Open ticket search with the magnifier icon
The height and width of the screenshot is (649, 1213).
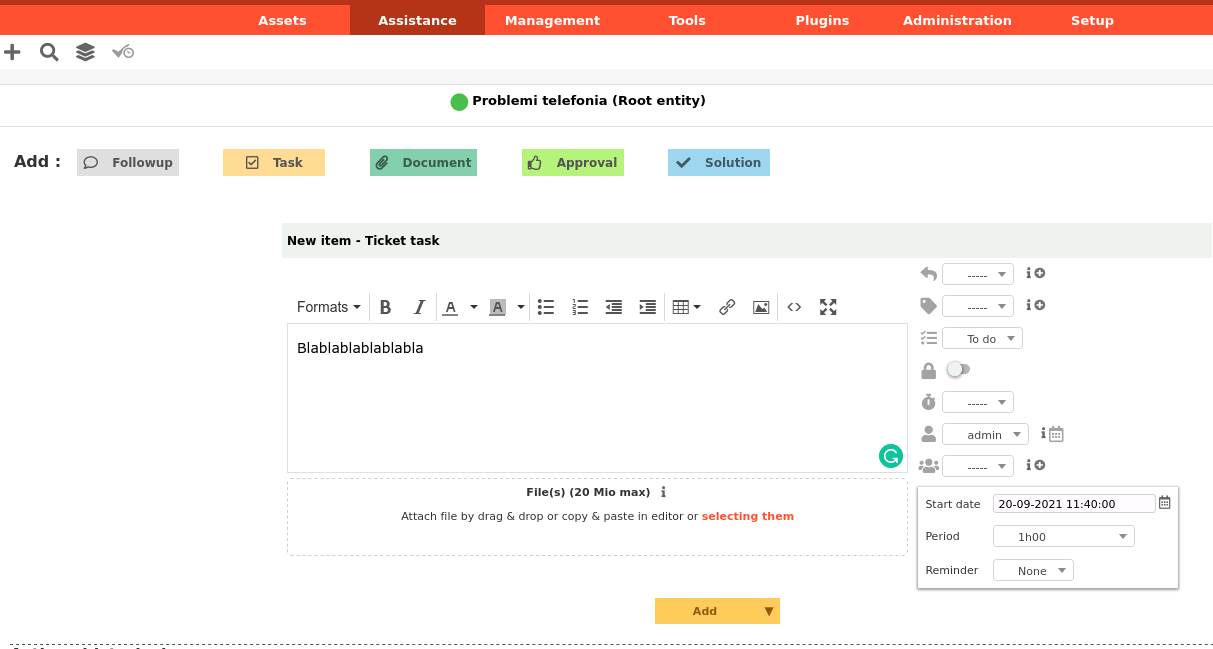48,51
